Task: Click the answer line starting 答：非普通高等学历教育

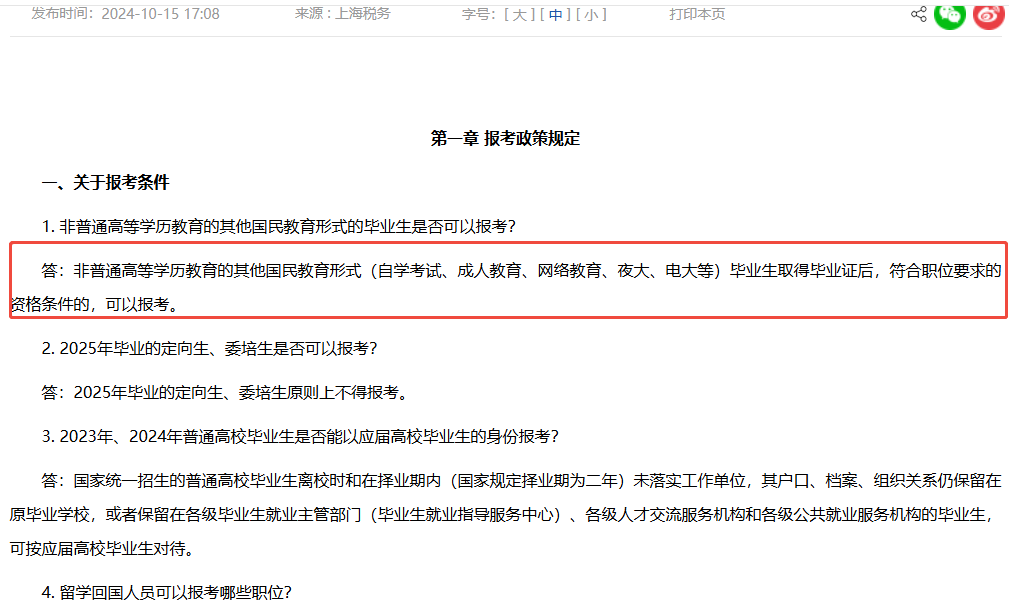Action: (x=521, y=271)
